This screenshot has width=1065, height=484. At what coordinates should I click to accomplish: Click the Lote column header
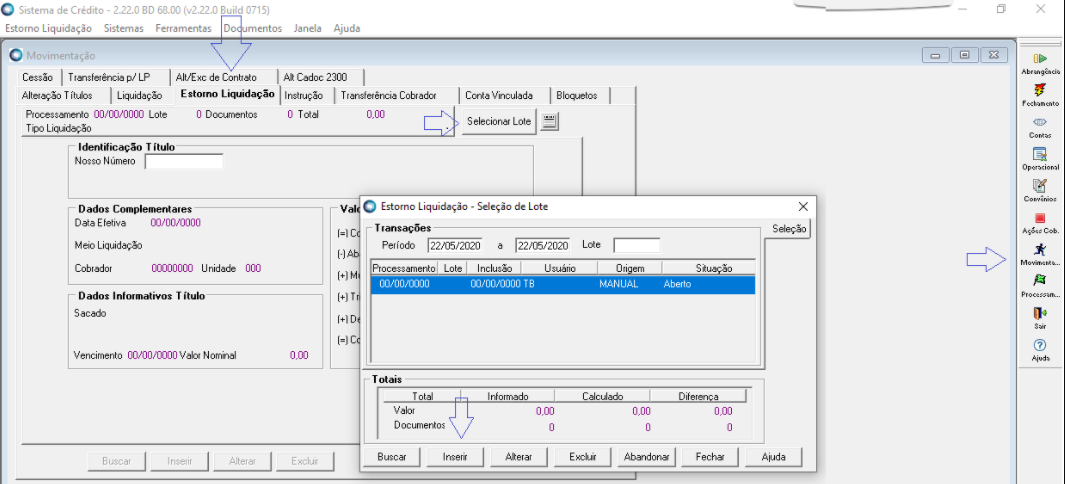pyautogui.click(x=452, y=268)
